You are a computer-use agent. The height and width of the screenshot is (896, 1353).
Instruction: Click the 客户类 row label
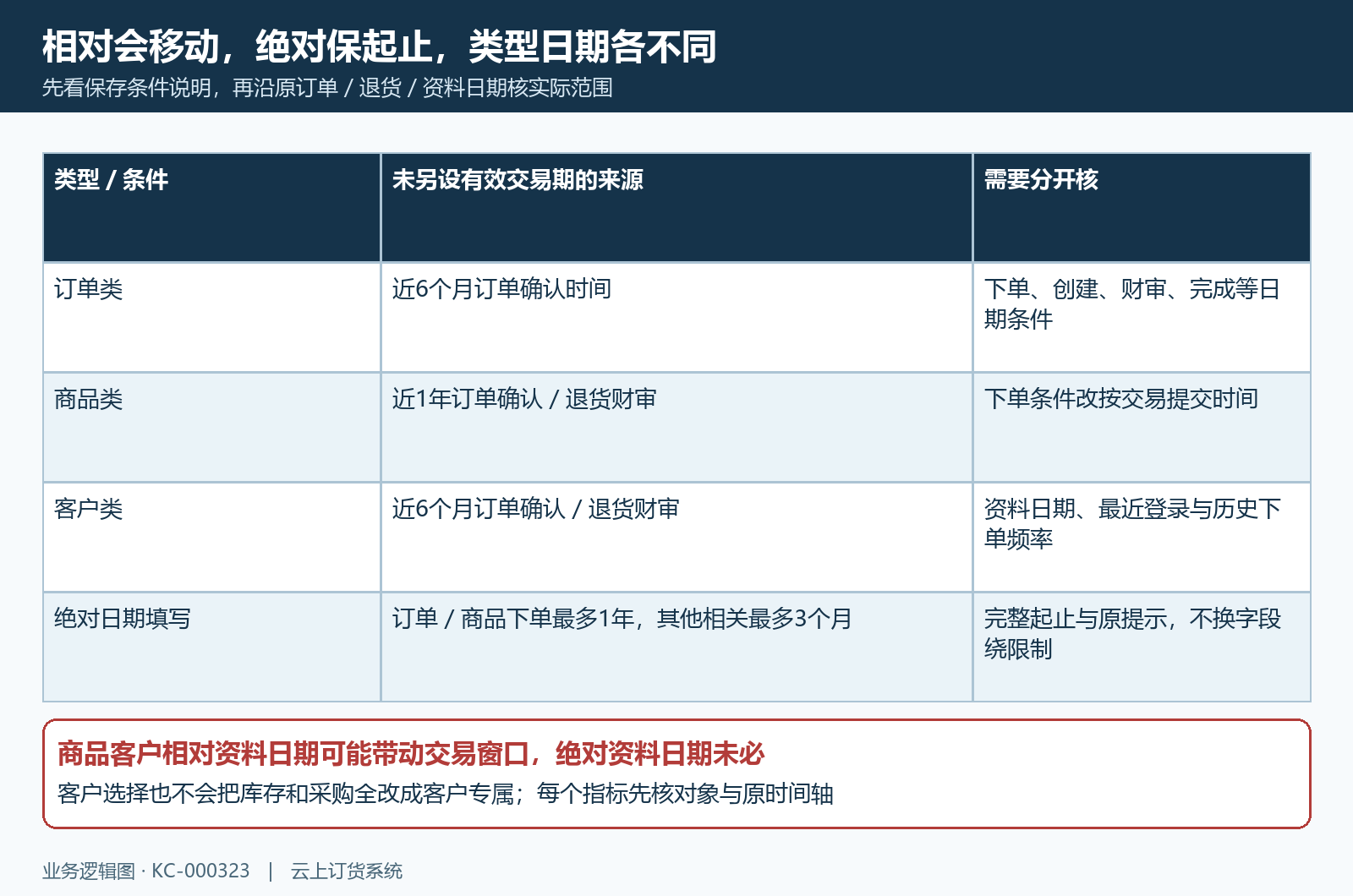click(x=211, y=537)
